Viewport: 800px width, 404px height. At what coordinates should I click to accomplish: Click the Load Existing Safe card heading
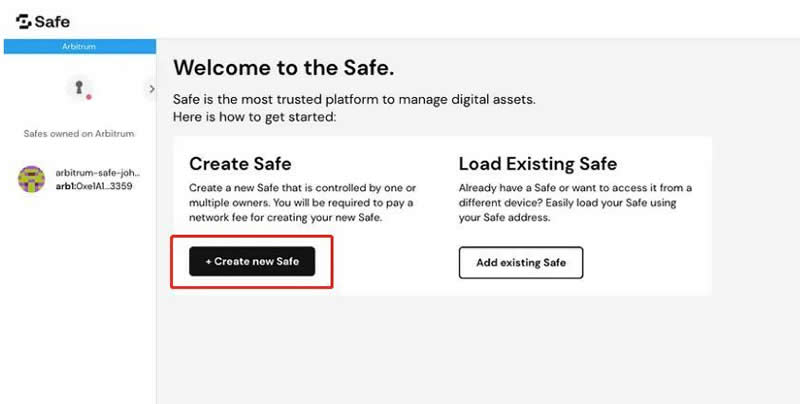[x=538, y=164]
